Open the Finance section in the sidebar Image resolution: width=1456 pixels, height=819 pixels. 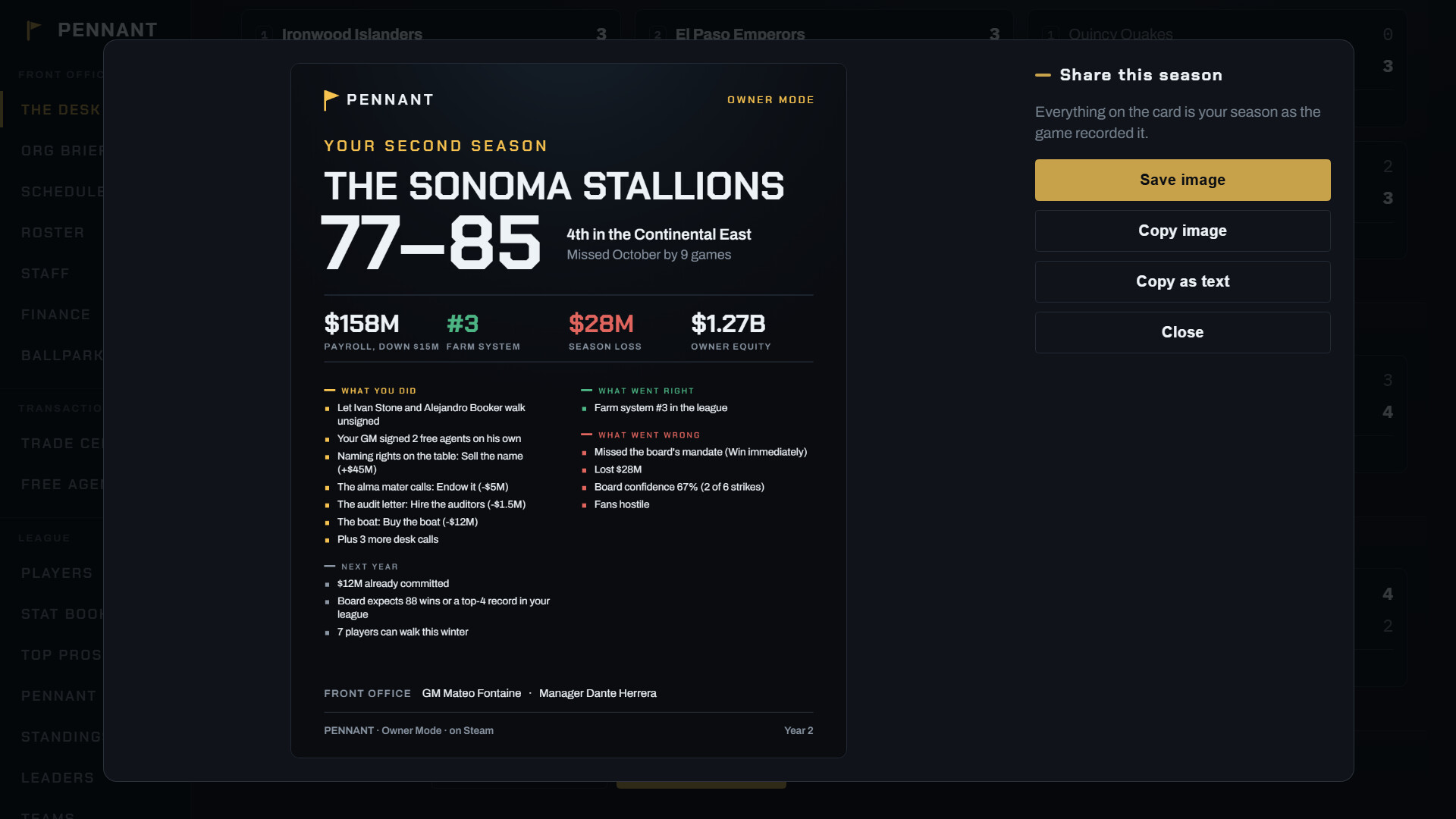click(x=56, y=315)
